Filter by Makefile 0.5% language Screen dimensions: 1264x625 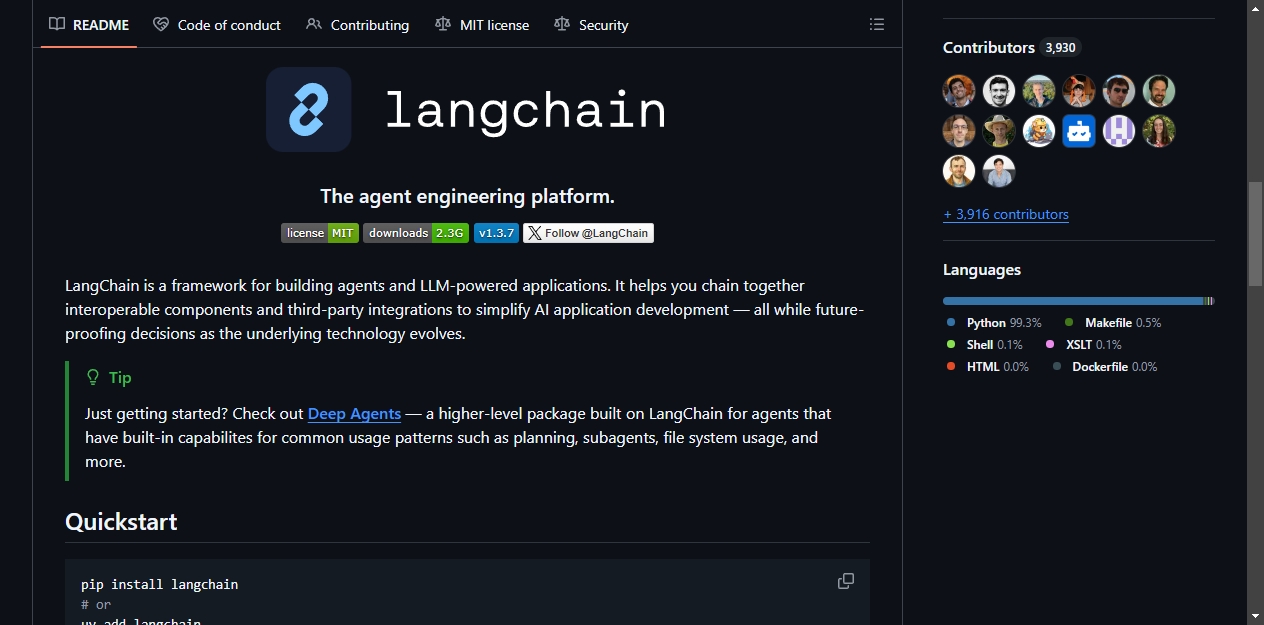coord(1113,323)
